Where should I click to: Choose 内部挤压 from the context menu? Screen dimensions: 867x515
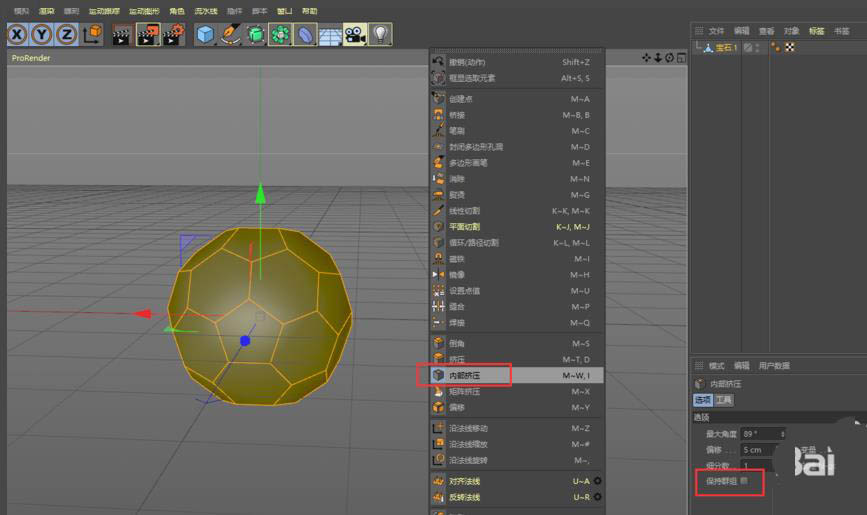point(465,375)
